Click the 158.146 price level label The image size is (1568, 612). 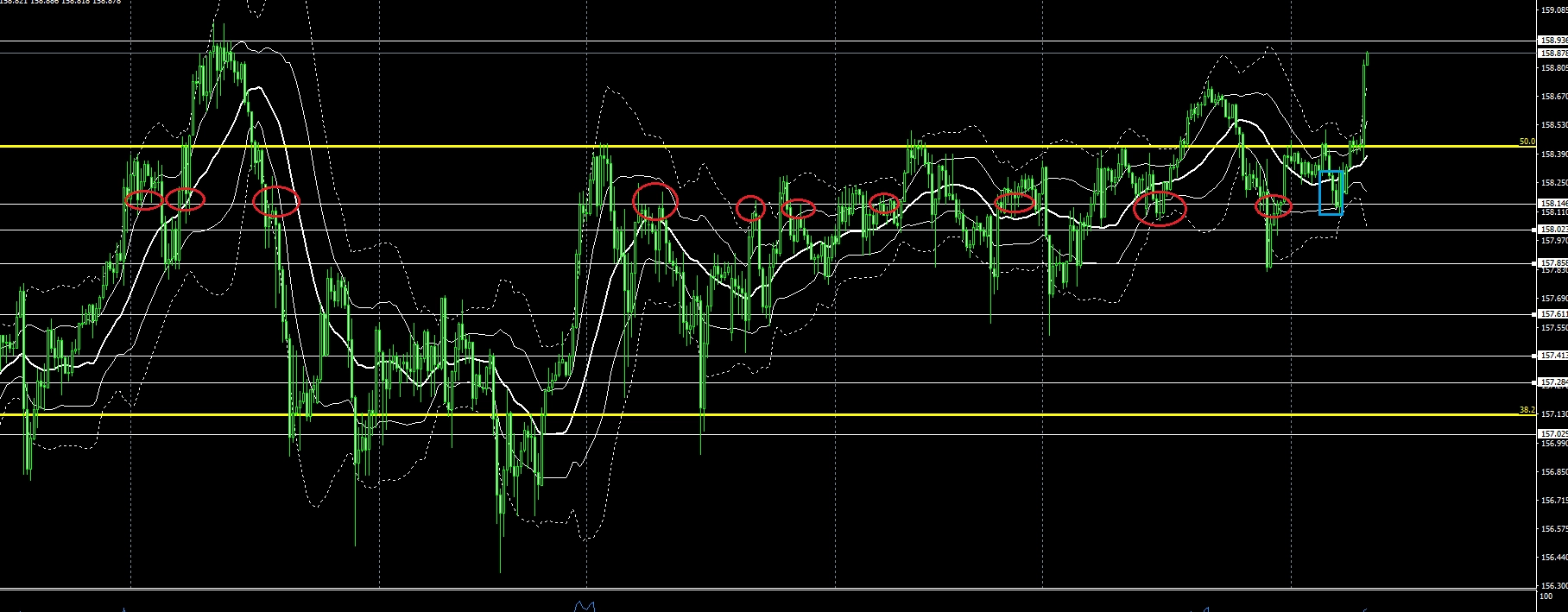click(1553, 204)
